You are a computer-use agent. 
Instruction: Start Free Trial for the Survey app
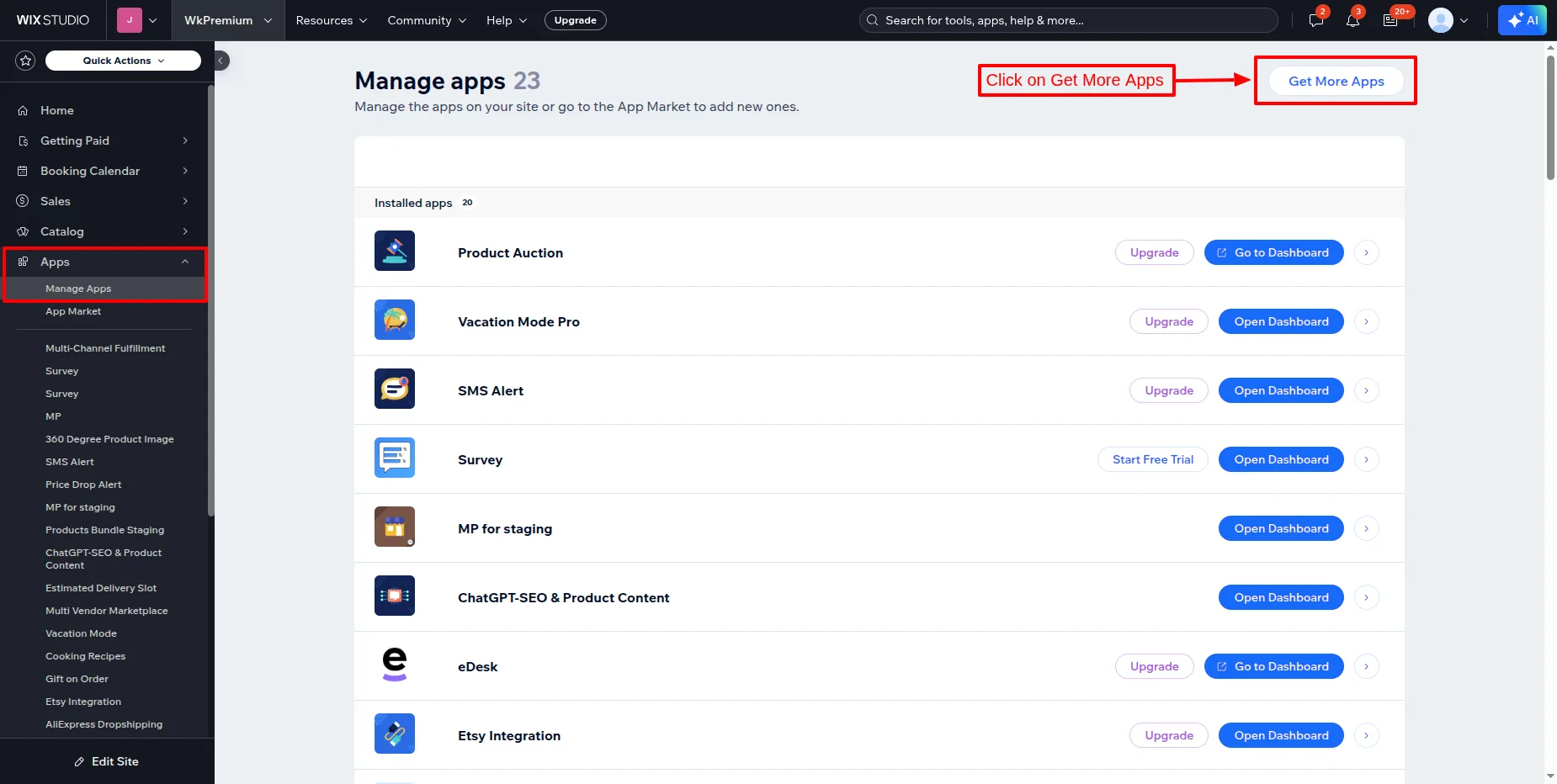pos(1152,459)
